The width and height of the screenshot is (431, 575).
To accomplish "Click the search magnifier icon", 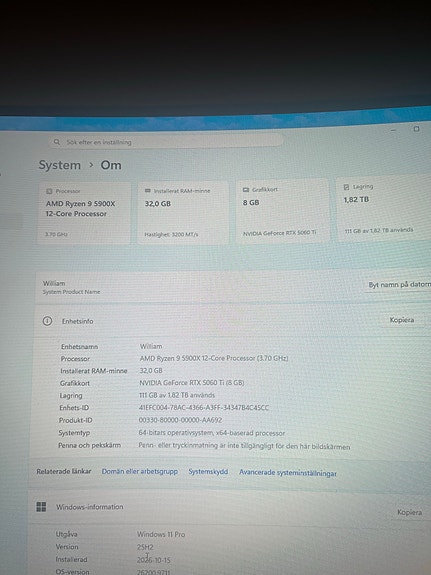I will point(57,142).
